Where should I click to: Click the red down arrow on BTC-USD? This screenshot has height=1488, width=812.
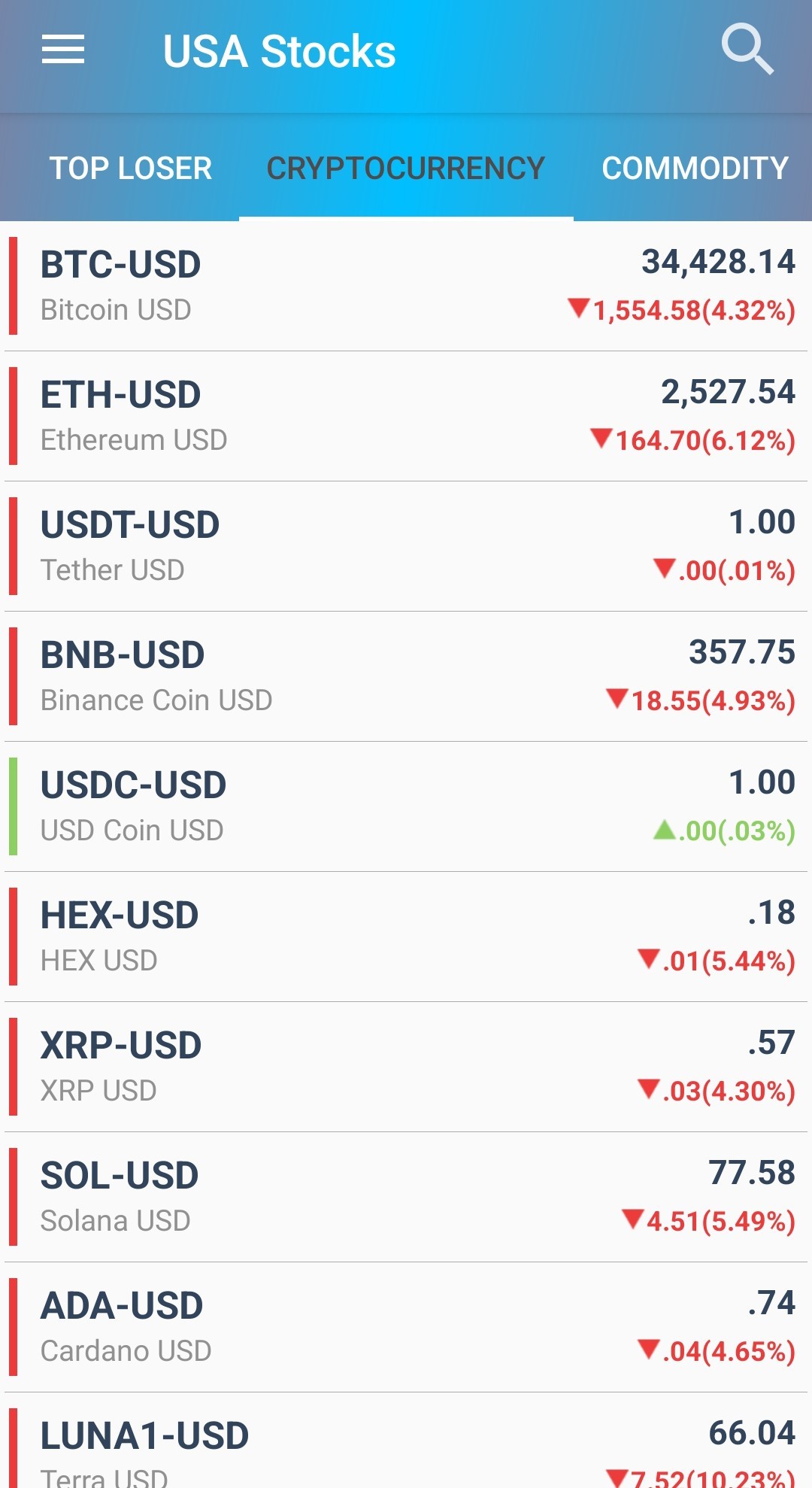pyautogui.click(x=578, y=308)
